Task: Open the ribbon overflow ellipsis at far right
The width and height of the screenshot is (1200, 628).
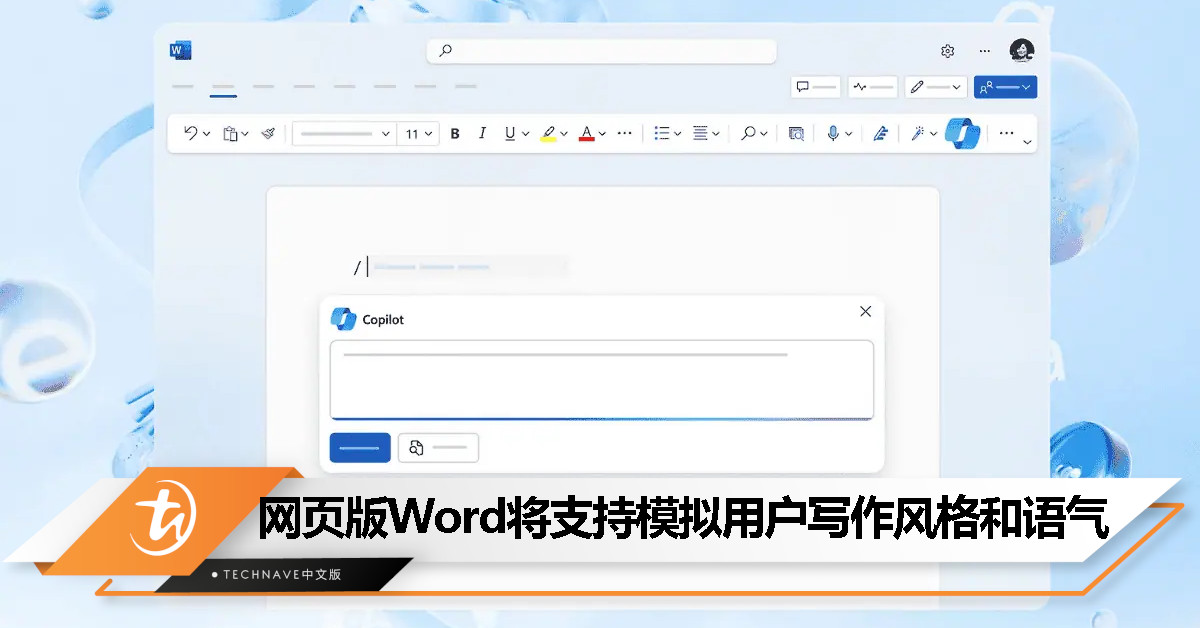Action: click(x=1006, y=132)
